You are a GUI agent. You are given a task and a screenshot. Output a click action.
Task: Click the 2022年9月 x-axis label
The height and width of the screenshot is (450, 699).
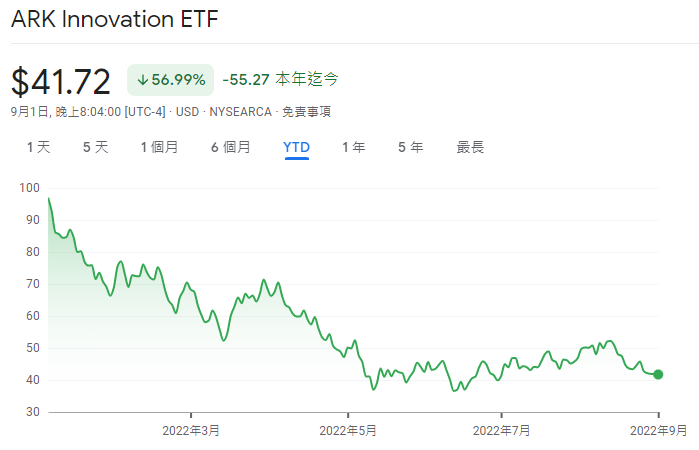pos(657,431)
